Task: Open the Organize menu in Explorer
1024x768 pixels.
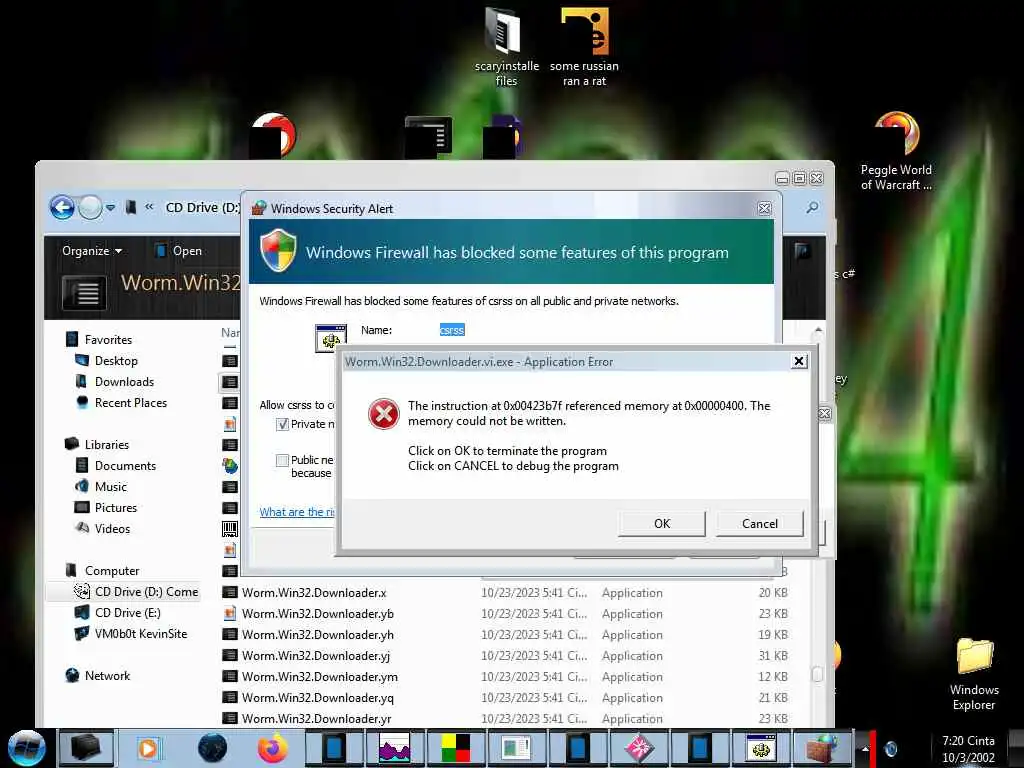Action: point(91,251)
